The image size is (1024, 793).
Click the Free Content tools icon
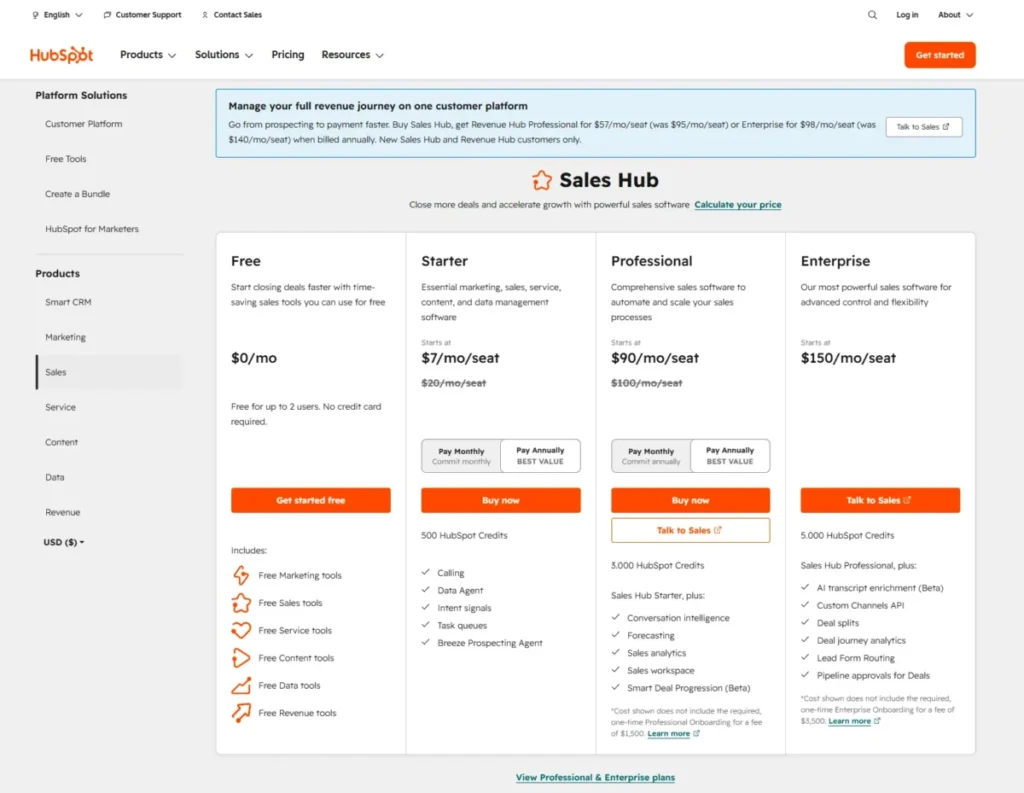241,658
